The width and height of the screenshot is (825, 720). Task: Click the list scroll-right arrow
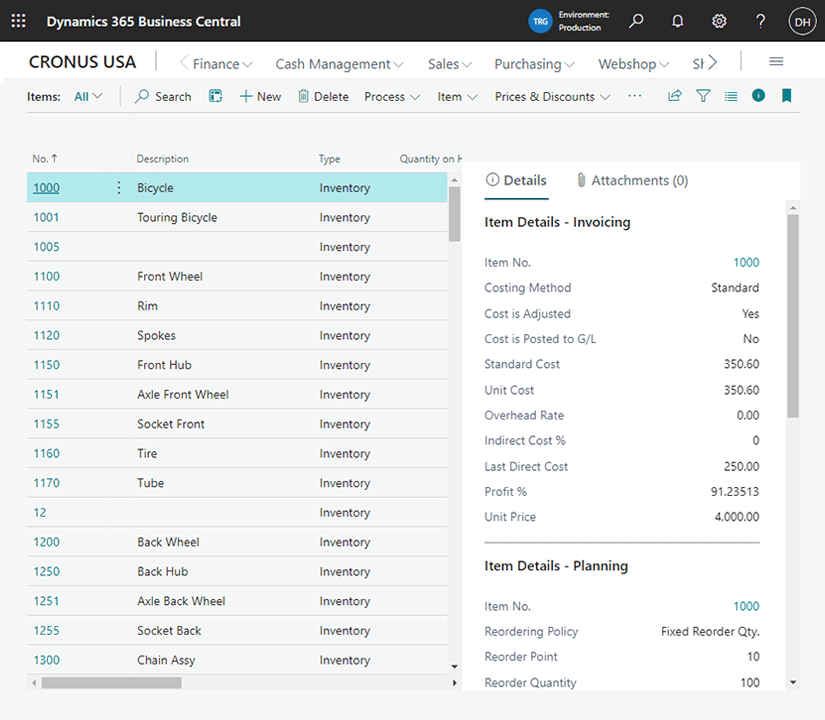click(x=455, y=683)
